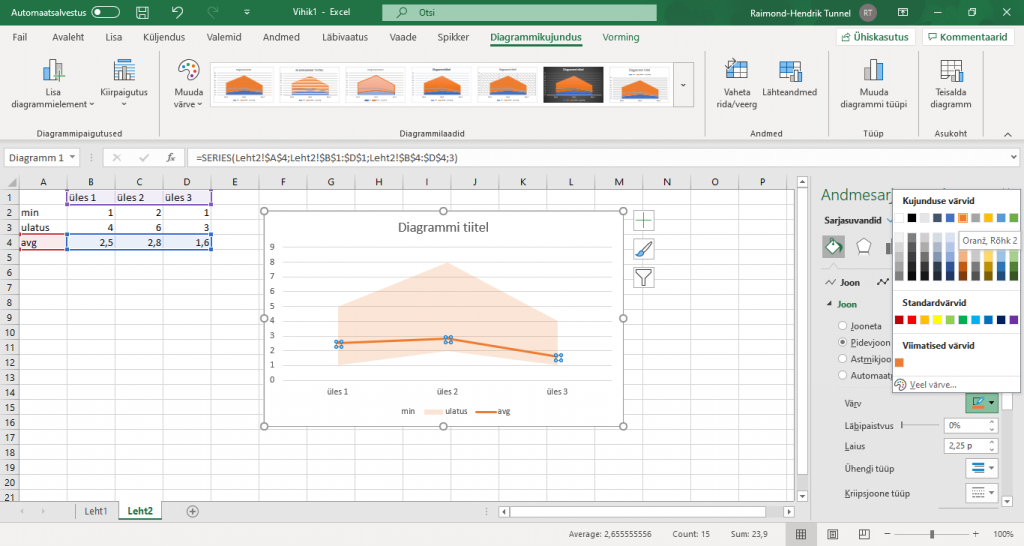The height and width of the screenshot is (546, 1024).
Task: Open the Kiirpaigutus quick layout tool
Action: [x=124, y=71]
